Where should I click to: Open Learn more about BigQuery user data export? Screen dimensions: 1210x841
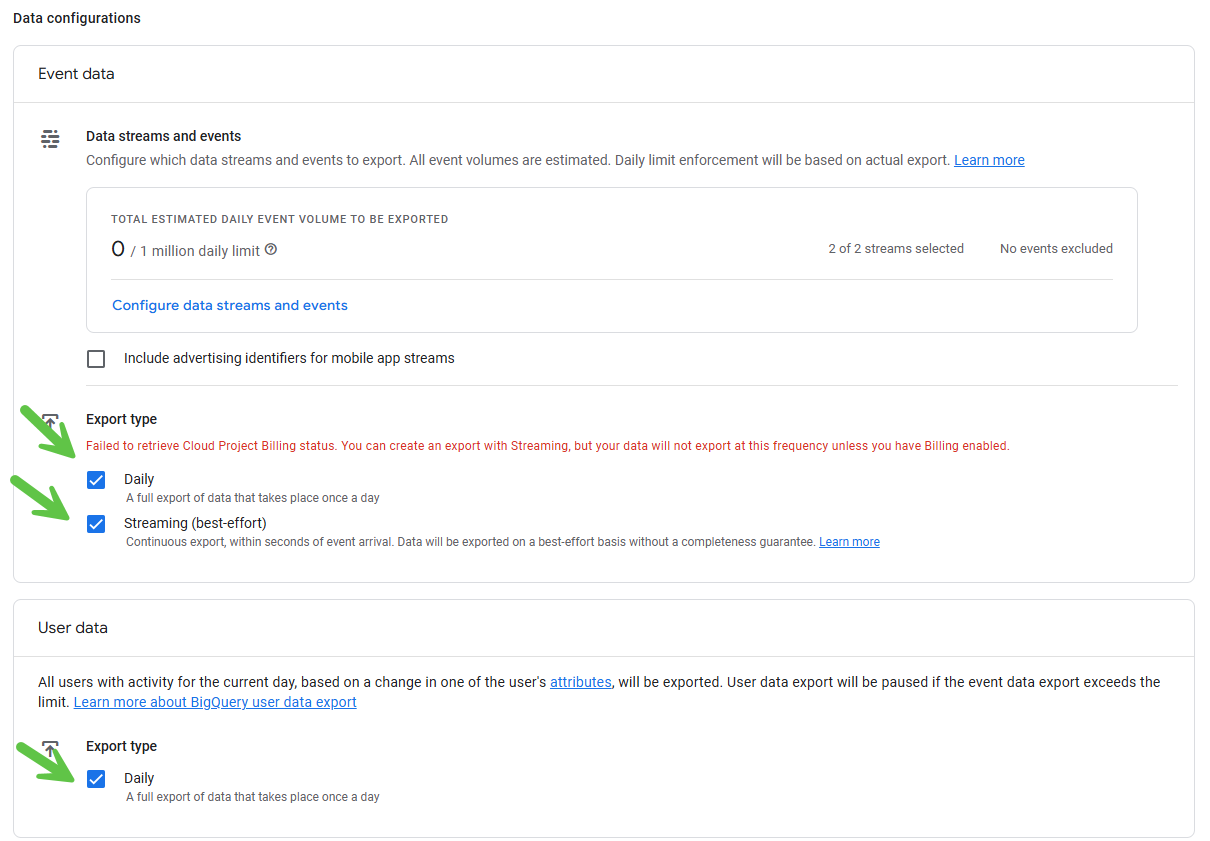tap(215, 702)
